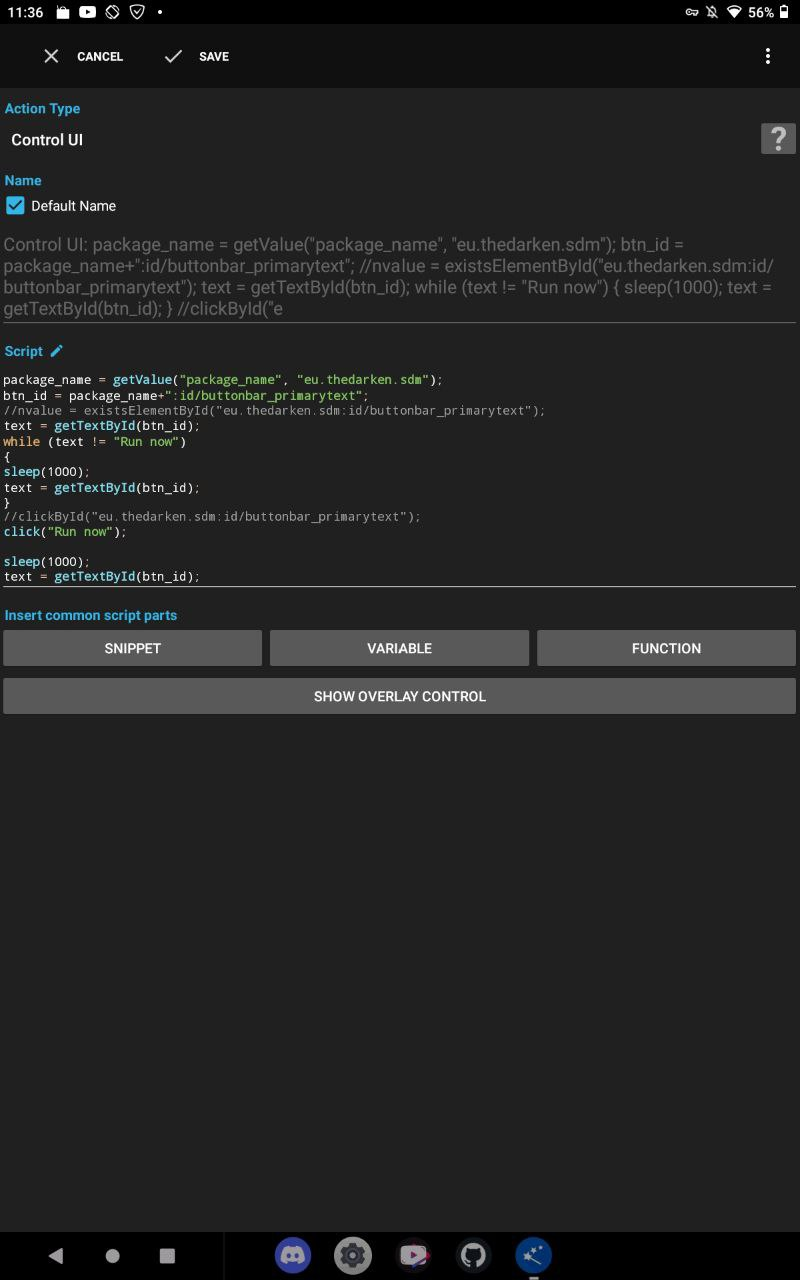The height and width of the screenshot is (1280, 800).
Task: Tap the shield notification icon in status bar
Action: tap(137, 12)
